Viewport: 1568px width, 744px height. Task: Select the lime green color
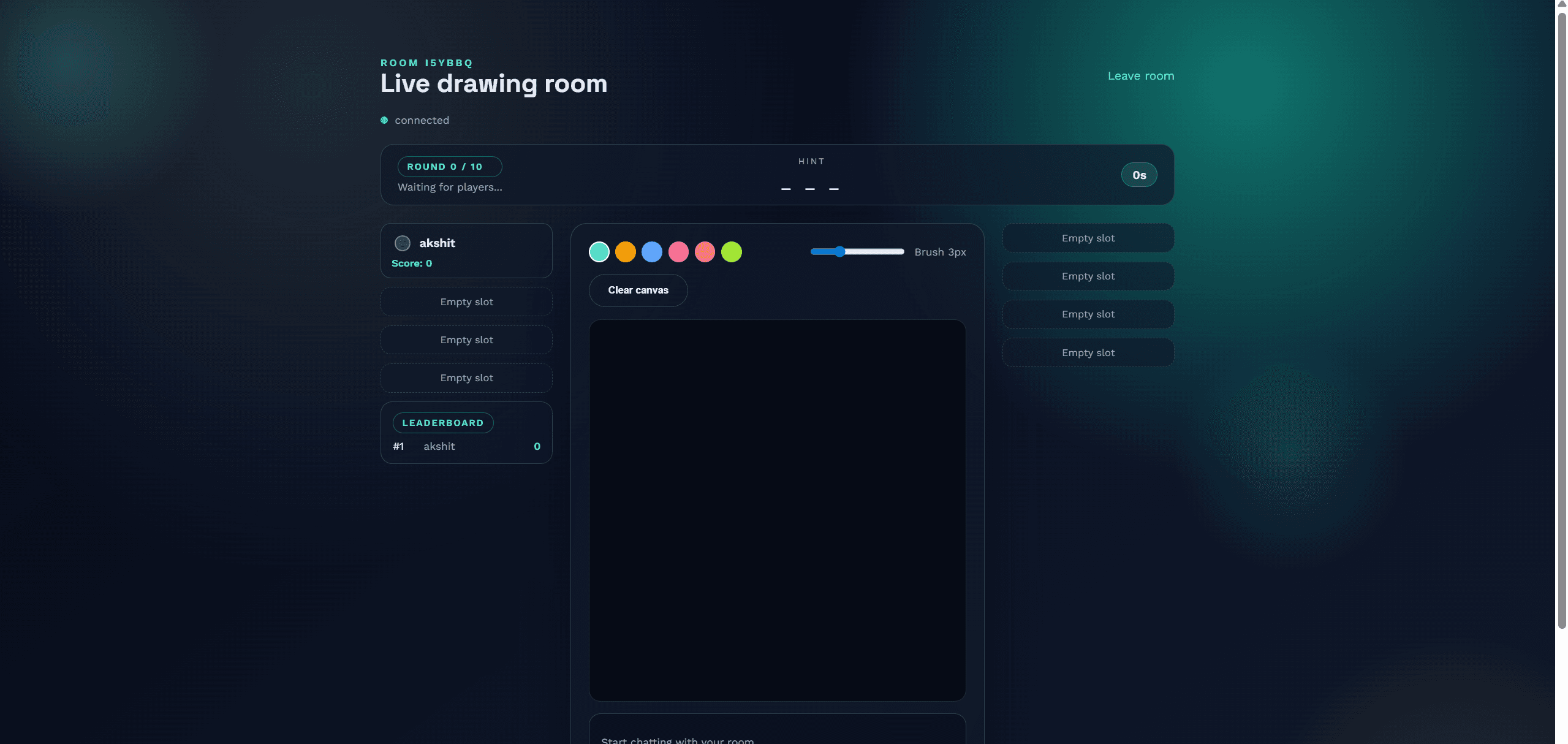(x=731, y=251)
